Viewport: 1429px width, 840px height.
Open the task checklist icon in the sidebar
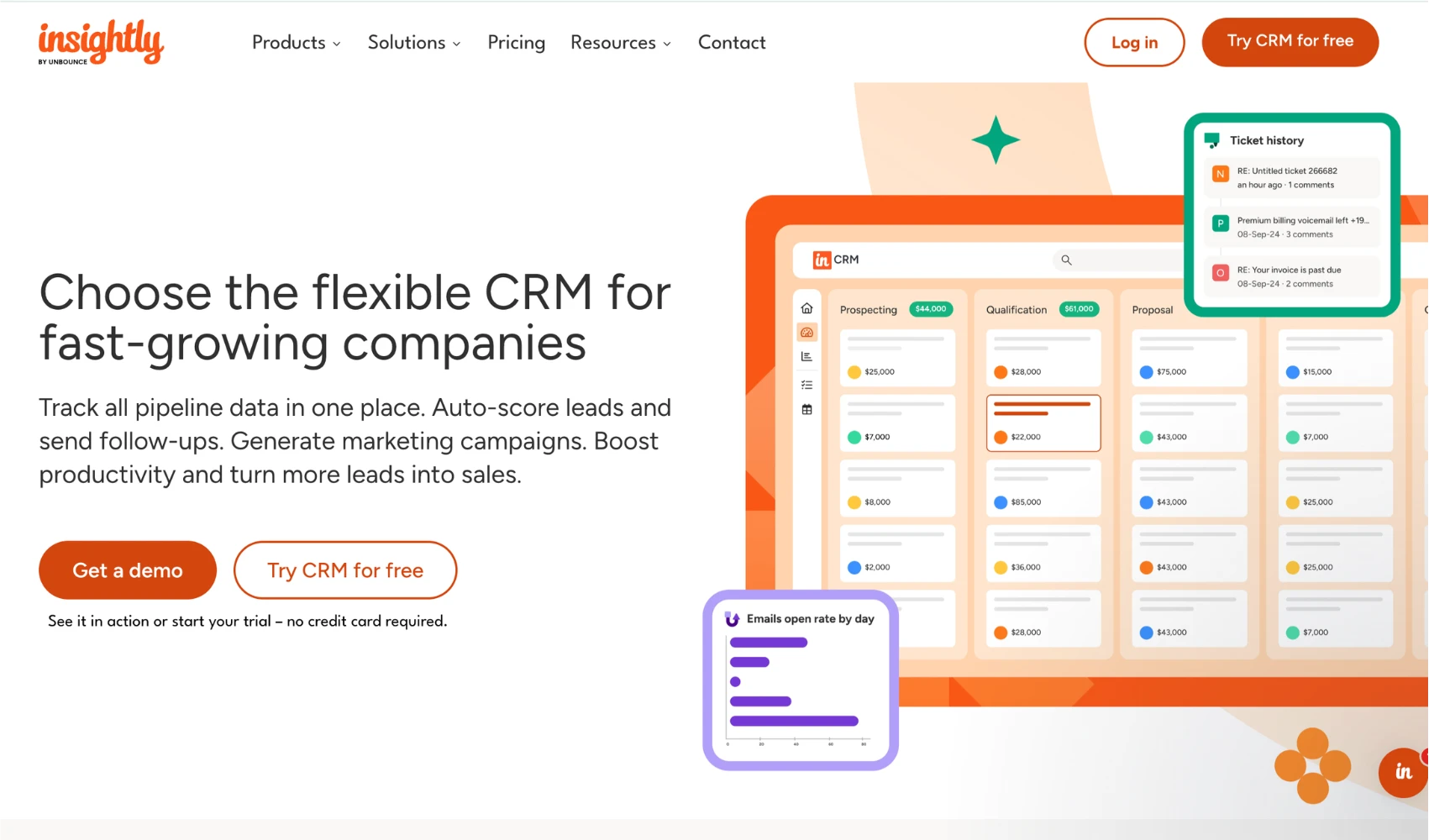(806, 385)
